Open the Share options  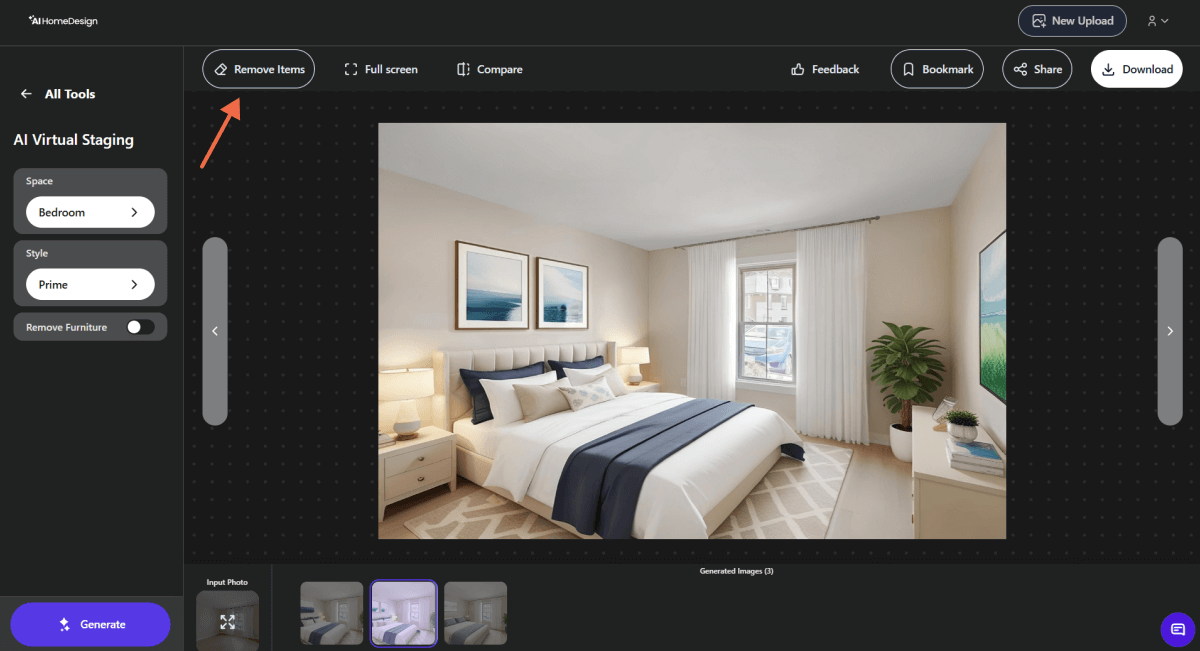click(x=1020, y=69)
